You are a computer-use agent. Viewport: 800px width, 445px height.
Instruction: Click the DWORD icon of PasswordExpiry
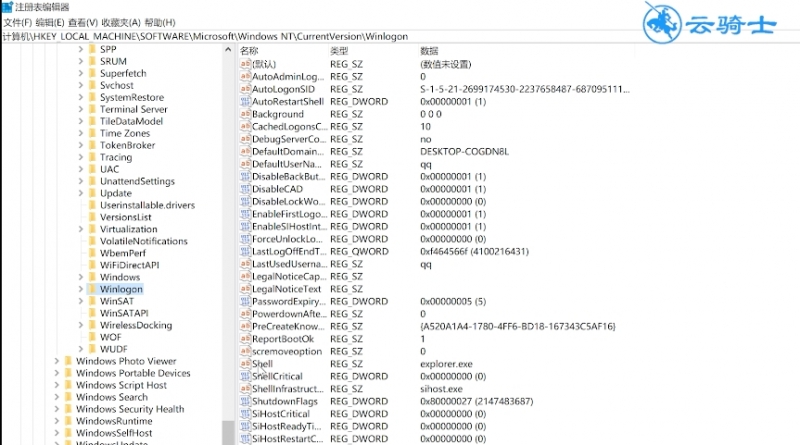[245, 302]
